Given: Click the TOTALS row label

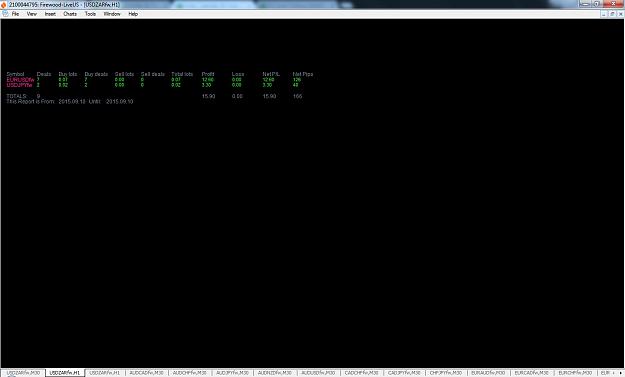Looking at the screenshot, I should click(x=17, y=96).
